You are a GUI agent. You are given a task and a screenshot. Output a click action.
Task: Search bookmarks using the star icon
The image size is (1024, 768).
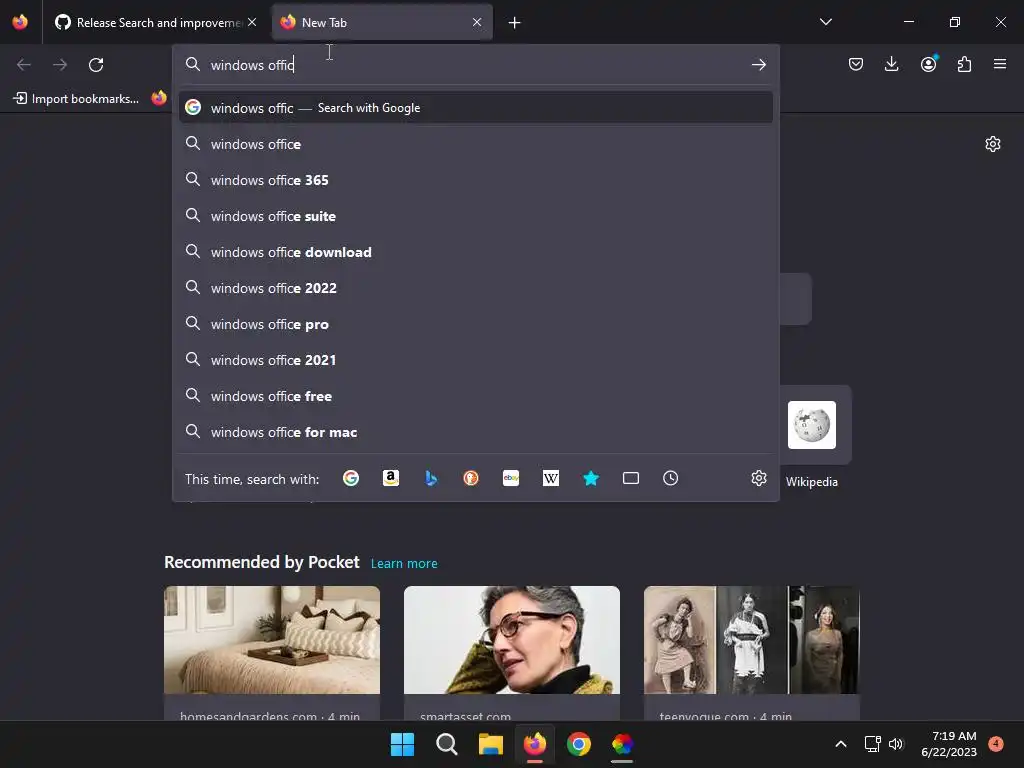[x=591, y=479]
